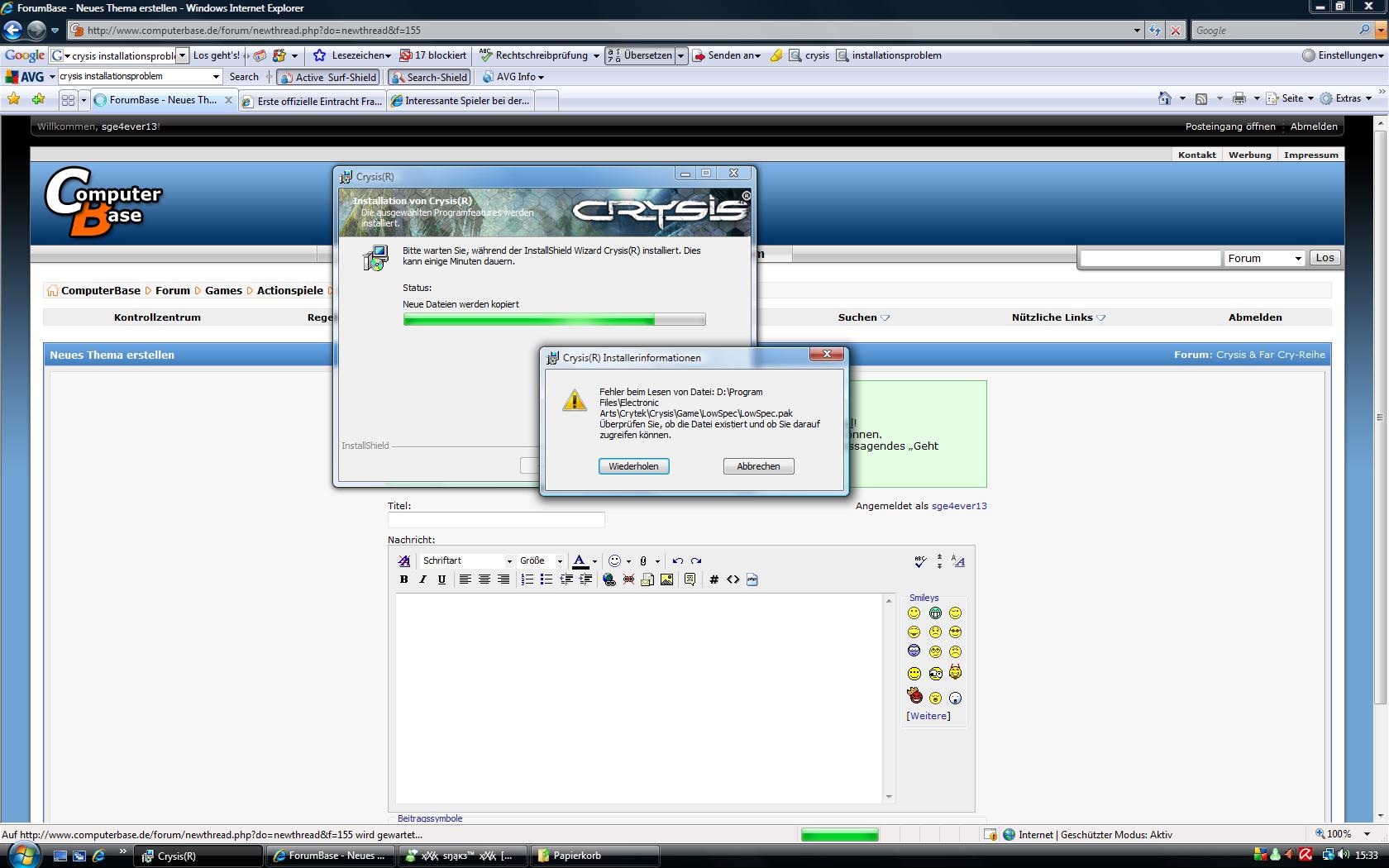This screenshot has width=1389, height=868.
Task: Click Abbrechen in installer error dialog
Action: (758, 466)
